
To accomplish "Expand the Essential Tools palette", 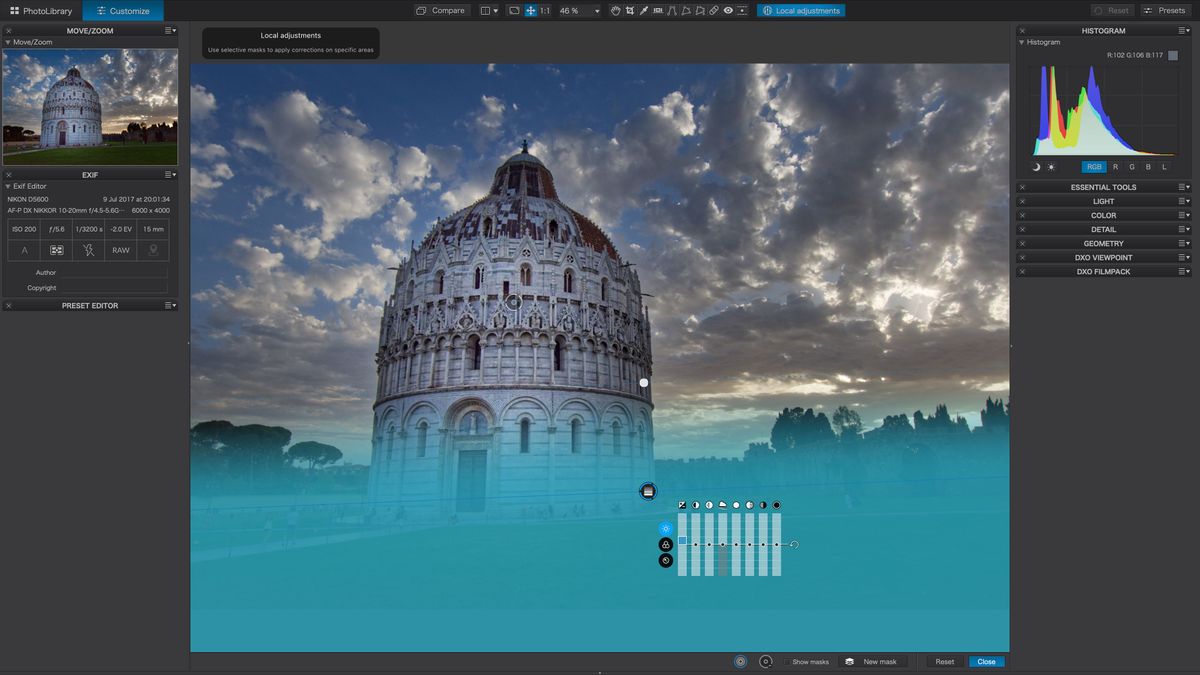I will 1103,187.
